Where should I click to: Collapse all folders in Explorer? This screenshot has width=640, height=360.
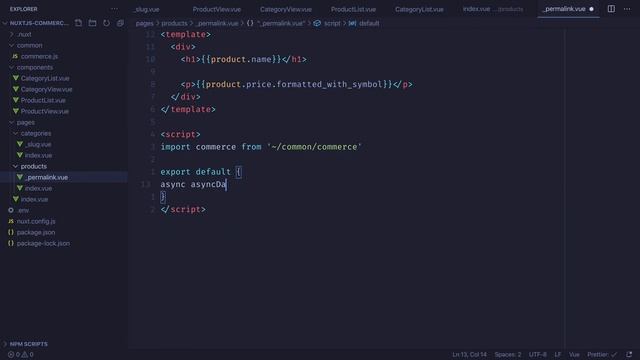click(120, 23)
